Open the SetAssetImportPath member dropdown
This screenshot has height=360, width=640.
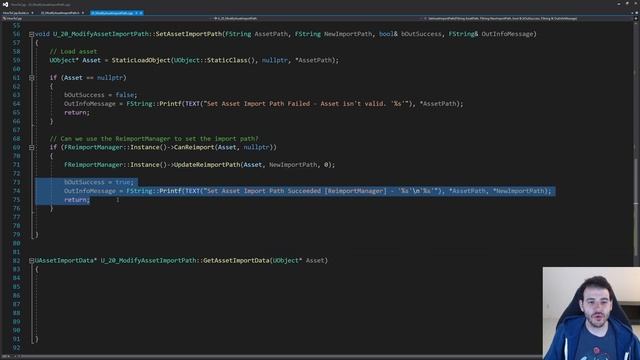(529, 18)
